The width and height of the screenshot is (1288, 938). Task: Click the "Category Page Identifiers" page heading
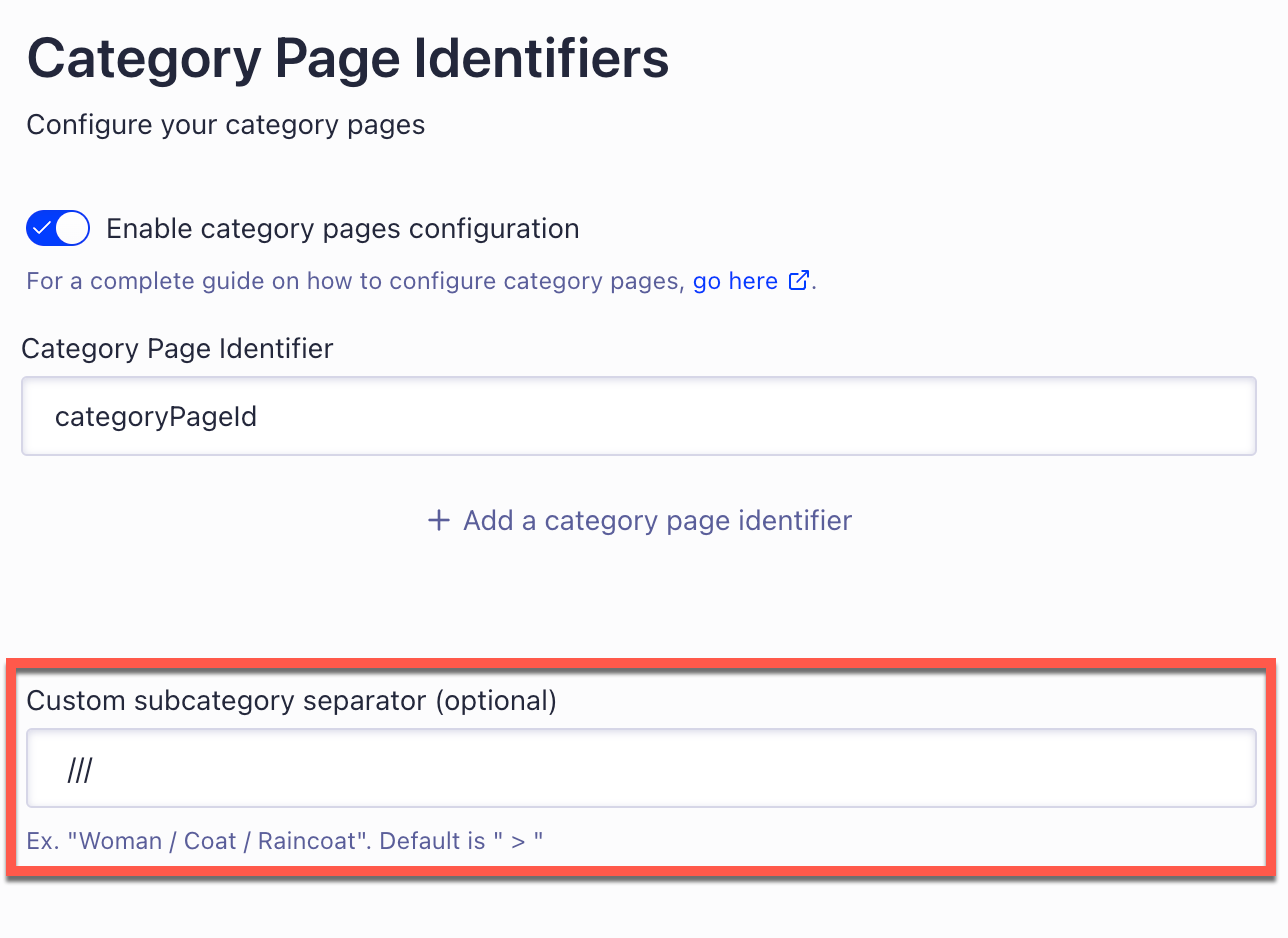(348, 58)
